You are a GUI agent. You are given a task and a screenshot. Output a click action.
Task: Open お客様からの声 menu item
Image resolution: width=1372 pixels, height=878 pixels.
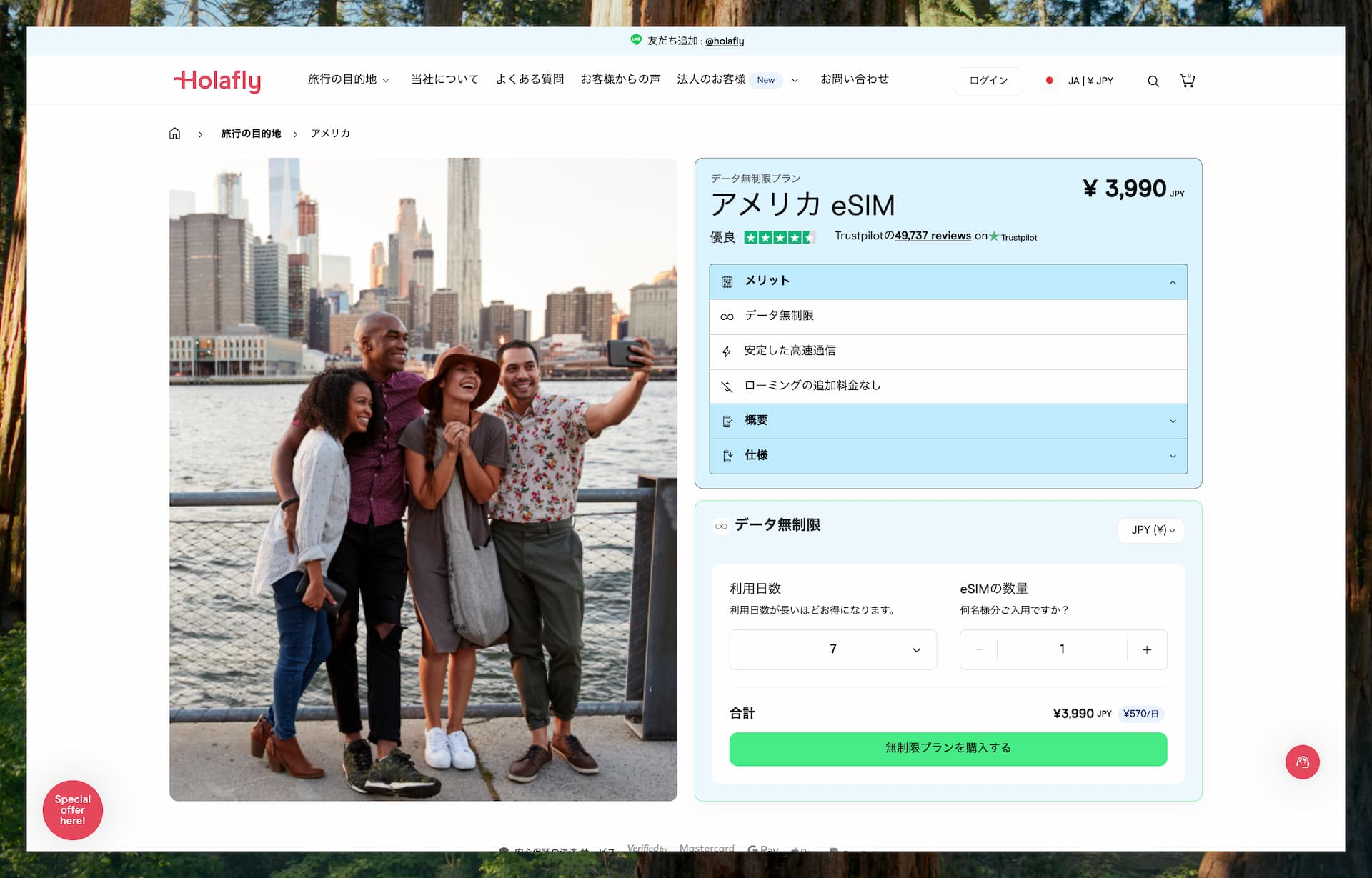(x=620, y=79)
